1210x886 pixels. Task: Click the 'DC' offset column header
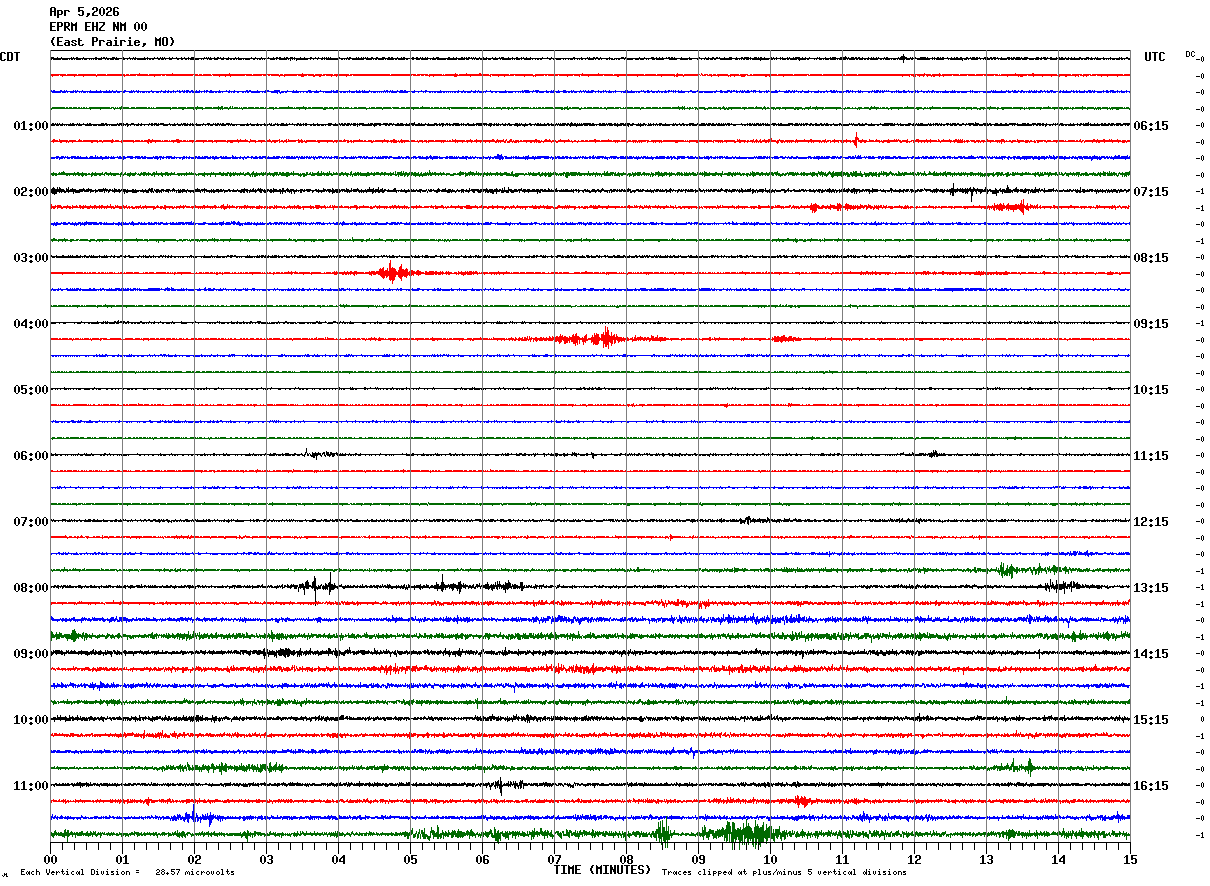[x=1190, y=54]
